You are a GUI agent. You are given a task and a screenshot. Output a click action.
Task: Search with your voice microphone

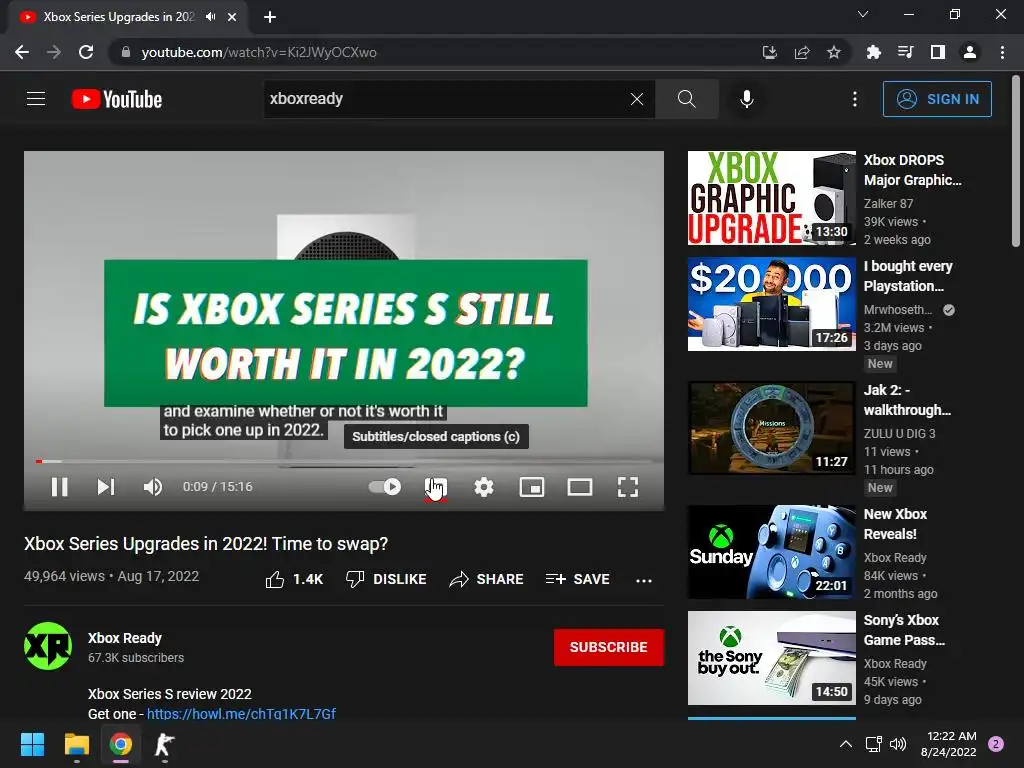tap(746, 99)
